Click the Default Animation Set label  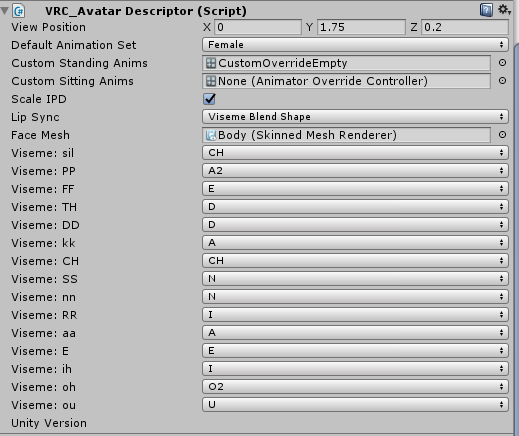(x=74, y=45)
